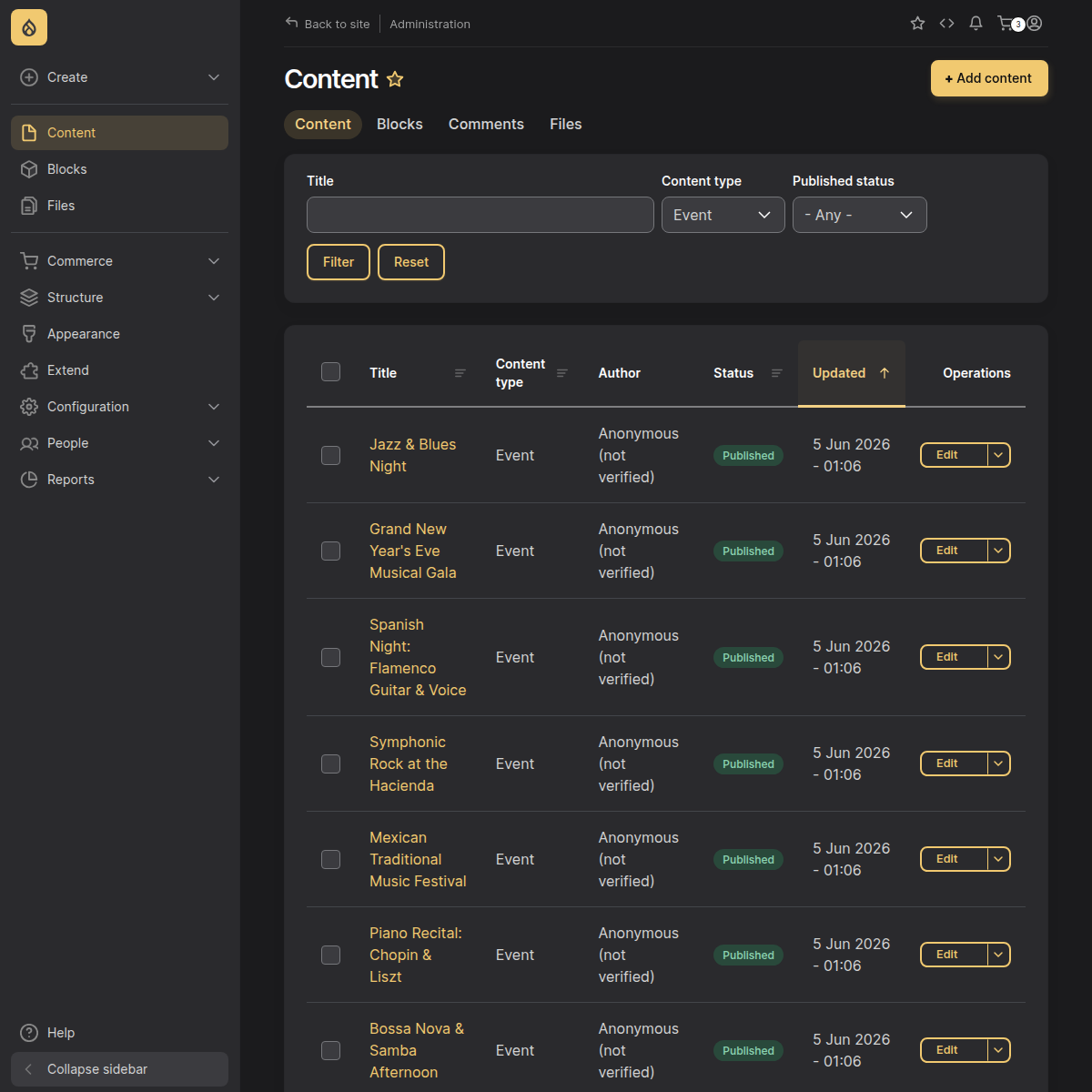Open the Piano Recital: Chopin & Liszt link
This screenshot has height=1092, width=1092.
point(416,955)
